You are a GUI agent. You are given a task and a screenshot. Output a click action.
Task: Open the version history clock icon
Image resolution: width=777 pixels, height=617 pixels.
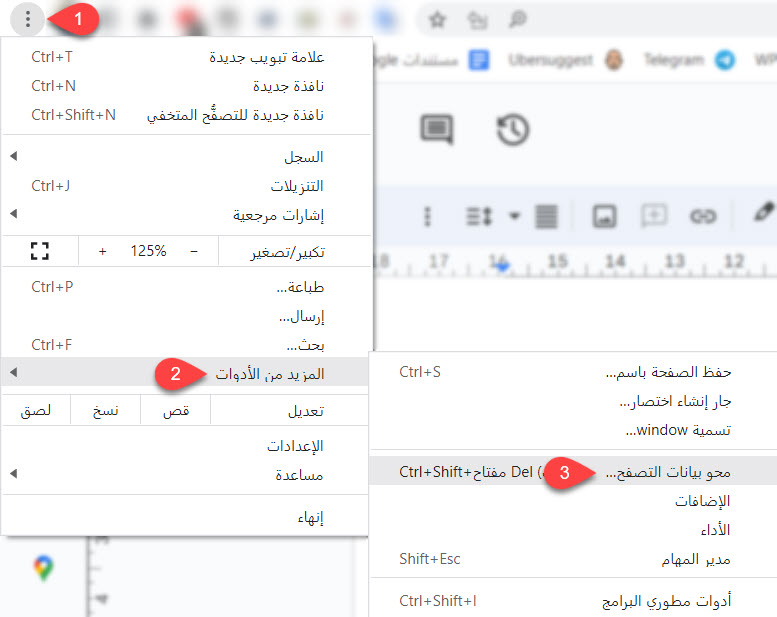pos(513,130)
